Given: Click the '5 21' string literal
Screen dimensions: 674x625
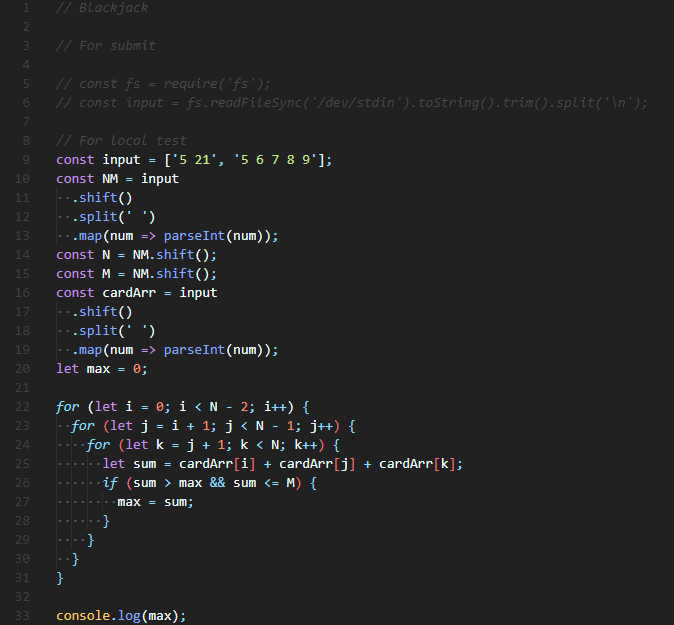Looking at the screenshot, I should tap(194, 160).
